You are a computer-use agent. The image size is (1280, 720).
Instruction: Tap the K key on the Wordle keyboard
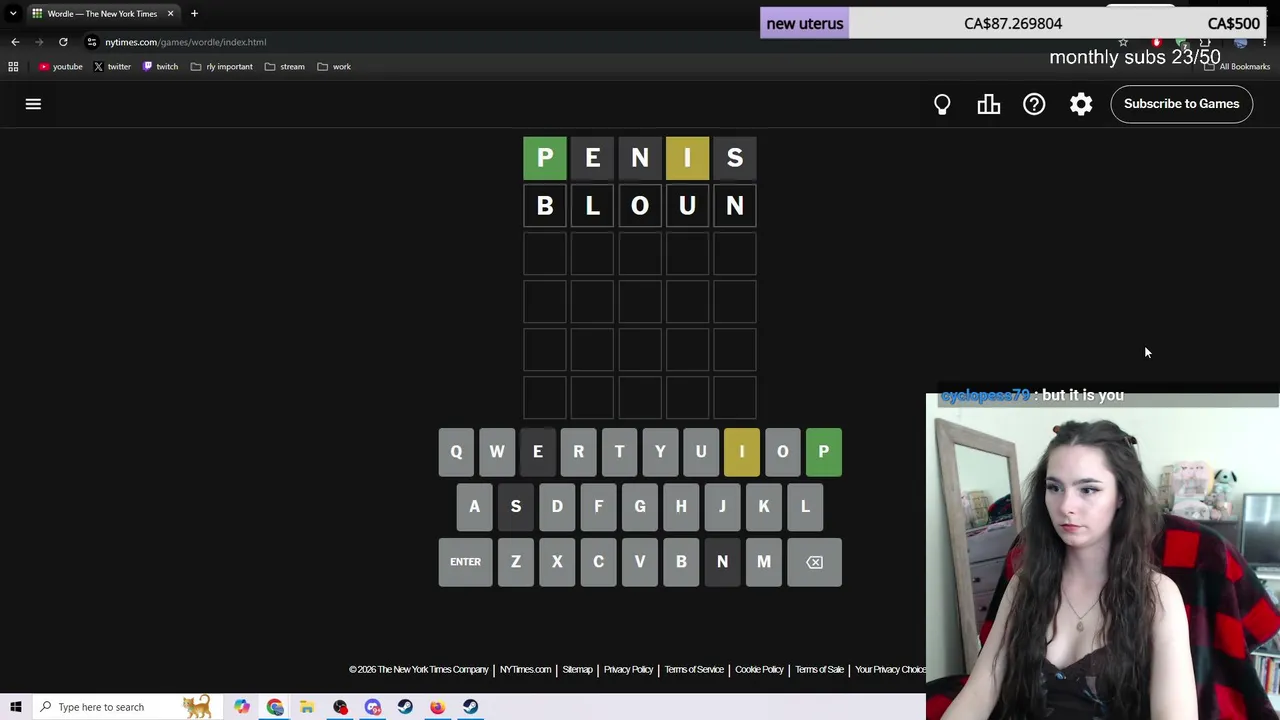[x=764, y=506]
